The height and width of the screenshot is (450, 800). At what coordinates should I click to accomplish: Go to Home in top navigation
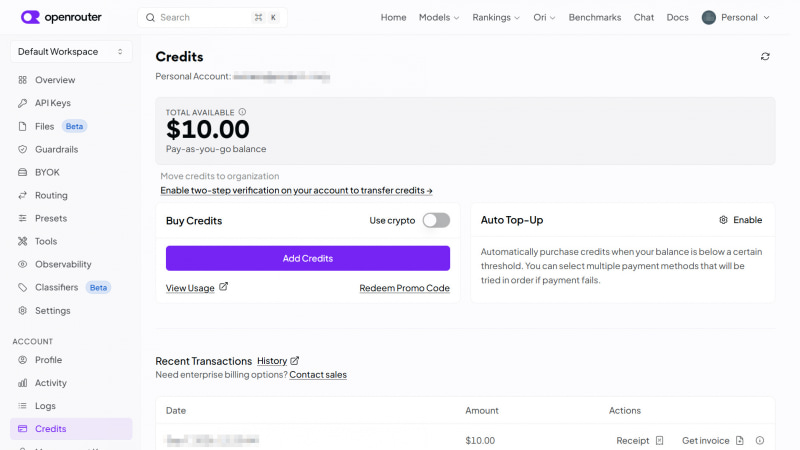pyautogui.click(x=393, y=17)
